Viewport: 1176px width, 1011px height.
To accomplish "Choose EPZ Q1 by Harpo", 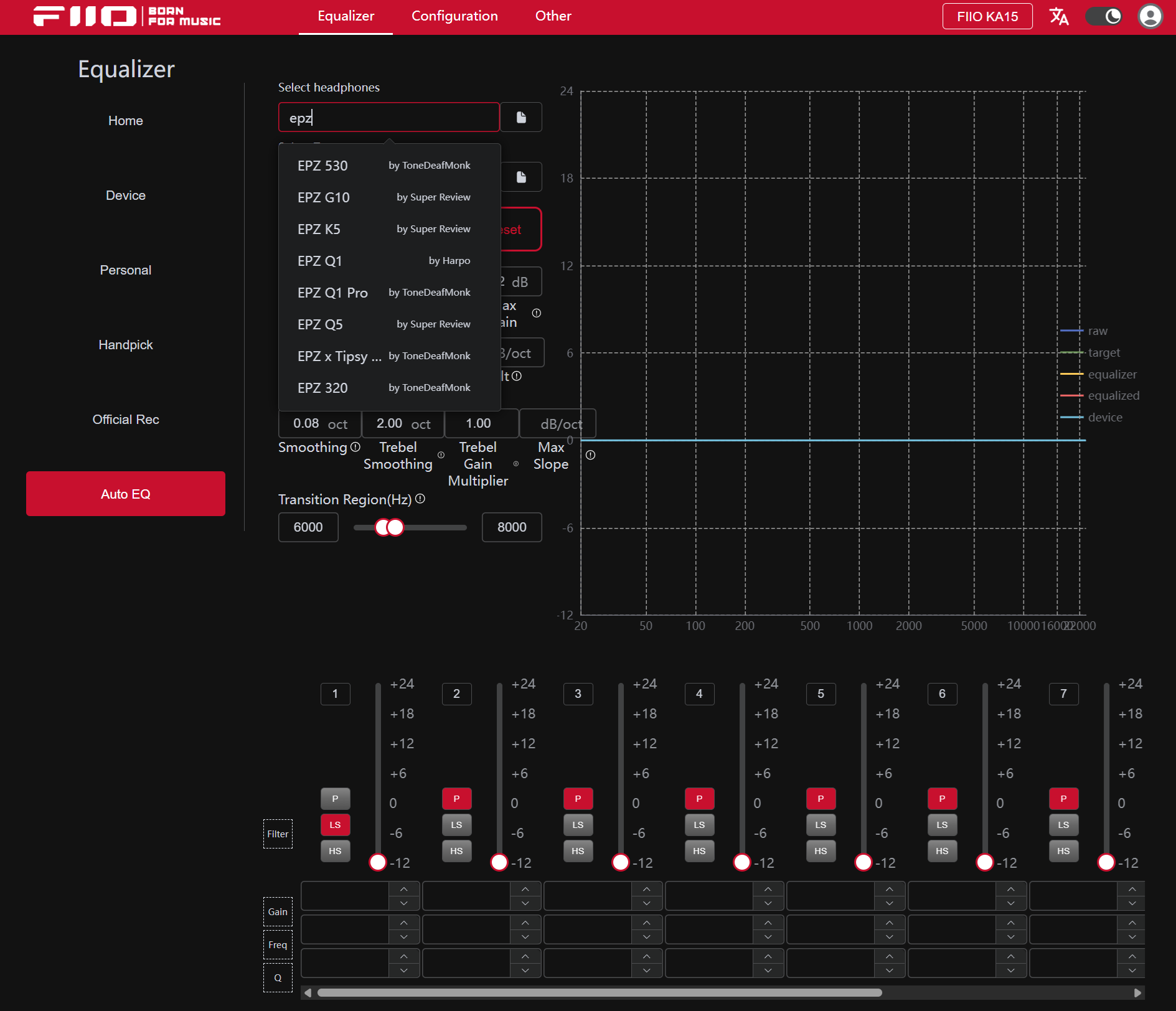I will (x=389, y=261).
